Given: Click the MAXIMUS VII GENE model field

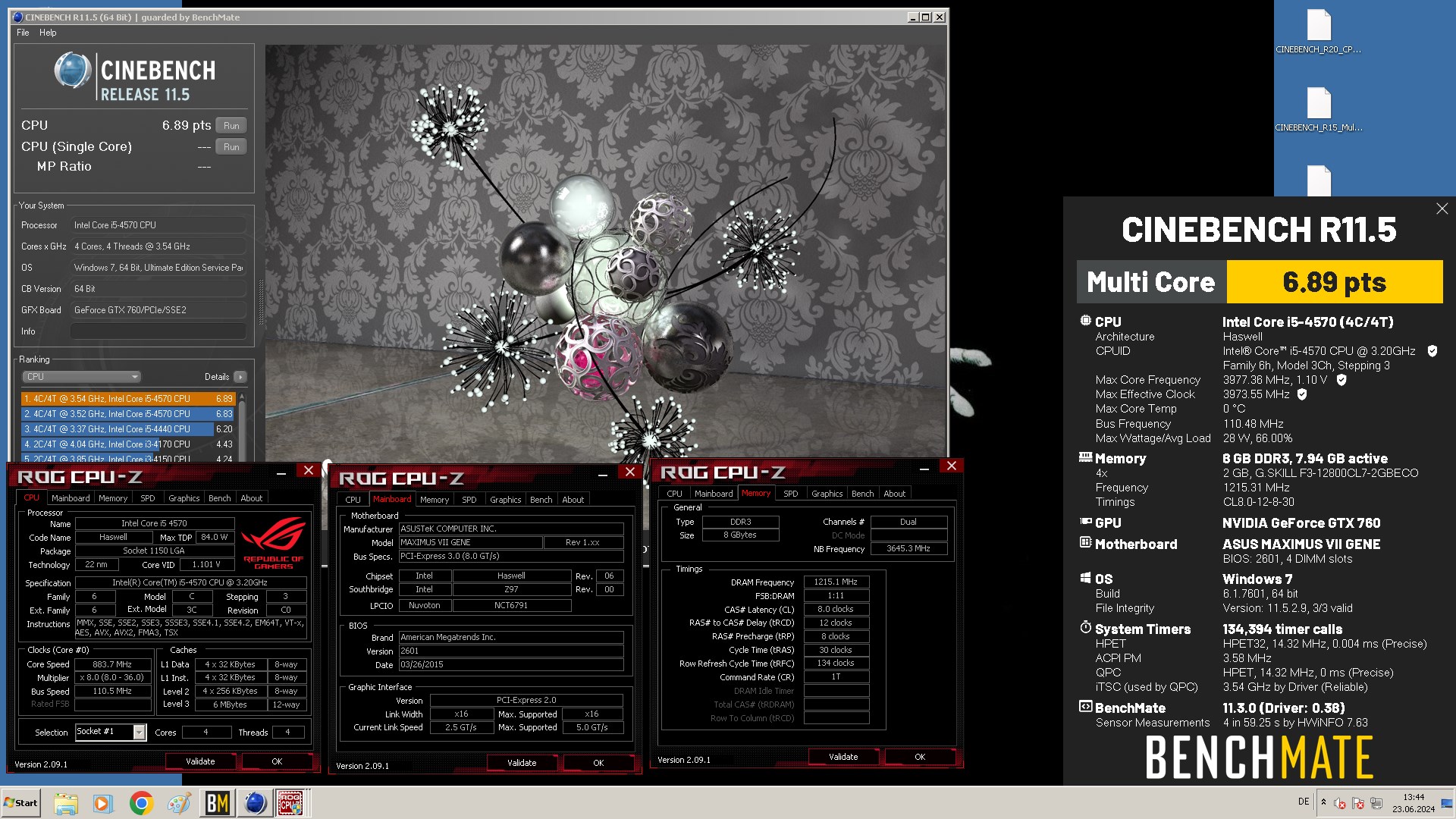Looking at the screenshot, I should pos(471,543).
